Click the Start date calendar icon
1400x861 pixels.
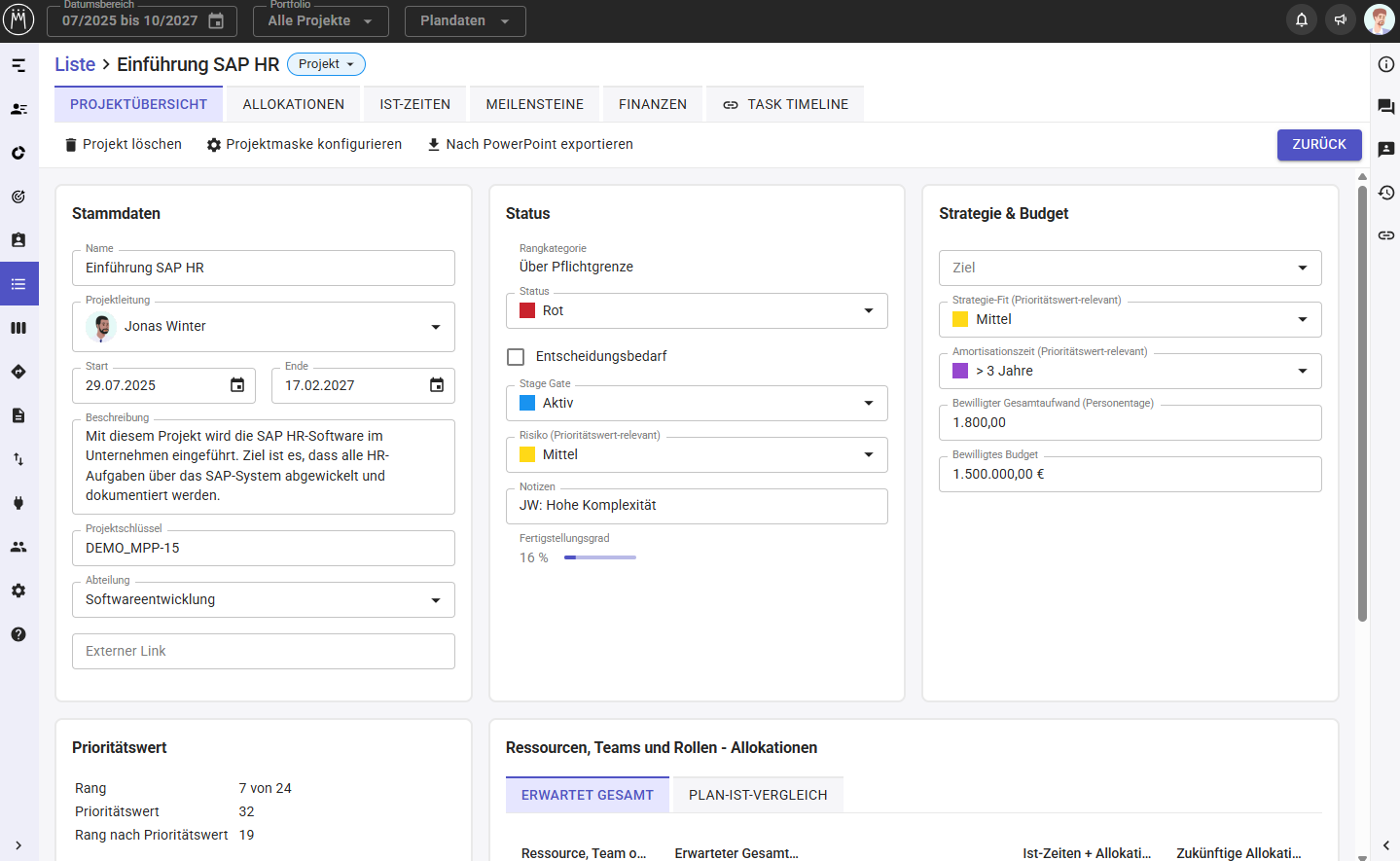(x=237, y=385)
